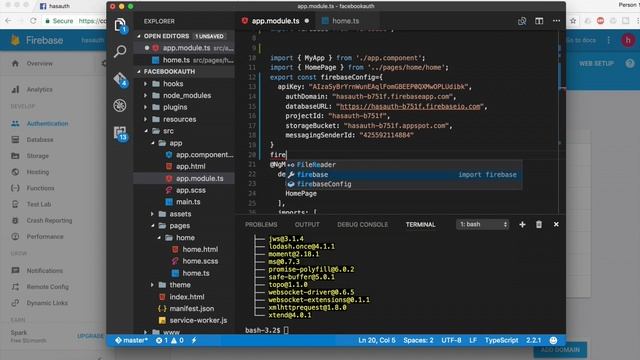
Task: Click the smiley feedback icon in status bar
Action: point(553,340)
